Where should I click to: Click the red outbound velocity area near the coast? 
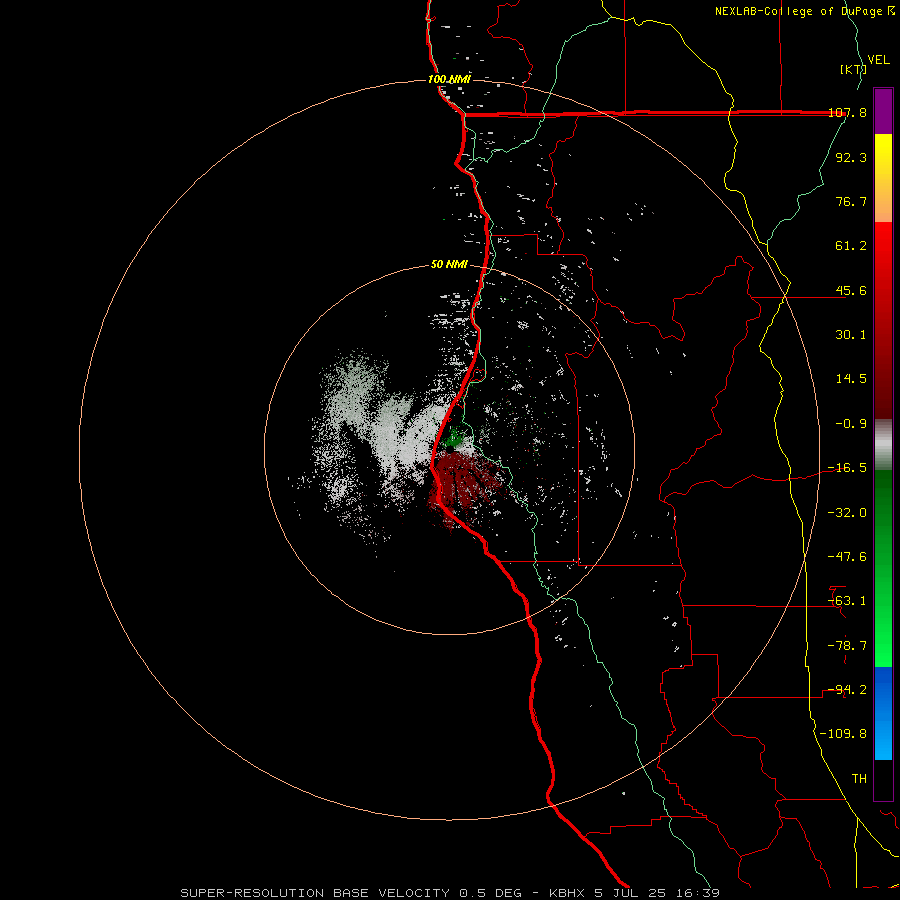click(x=465, y=482)
